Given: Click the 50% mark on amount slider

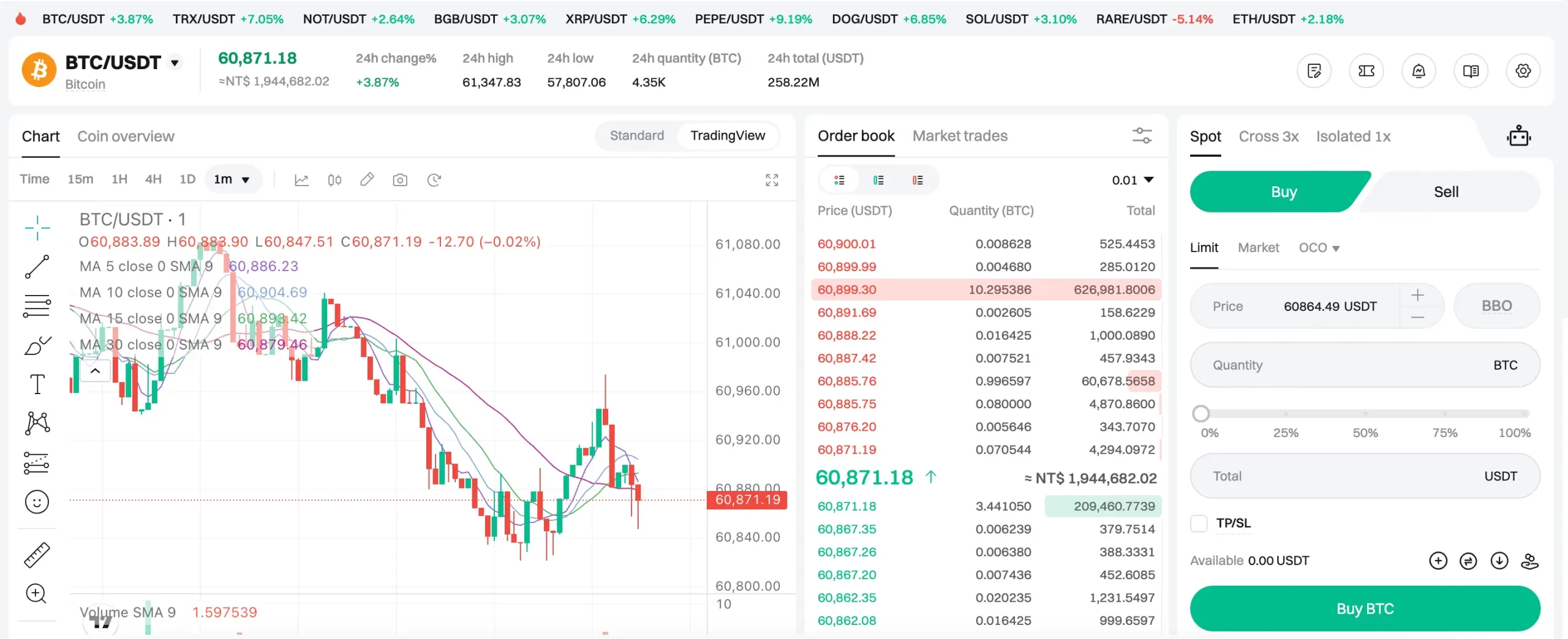Looking at the screenshot, I should click(x=1365, y=414).
